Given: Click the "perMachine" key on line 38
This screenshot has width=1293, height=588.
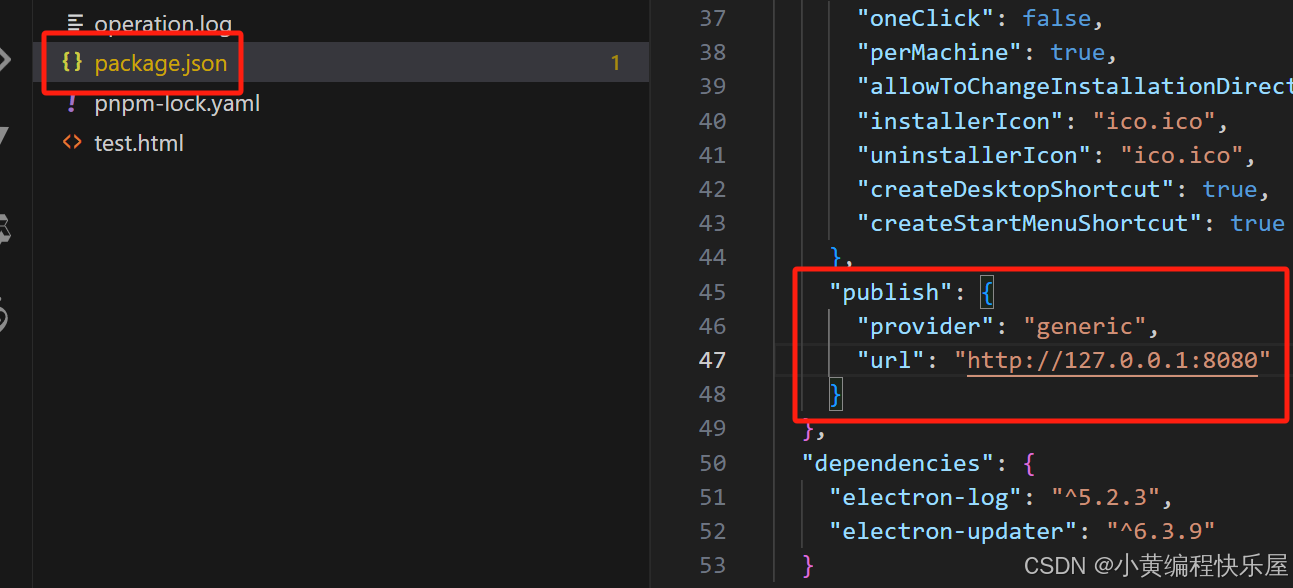Looking at the screenshot, I should pos(939,52).
